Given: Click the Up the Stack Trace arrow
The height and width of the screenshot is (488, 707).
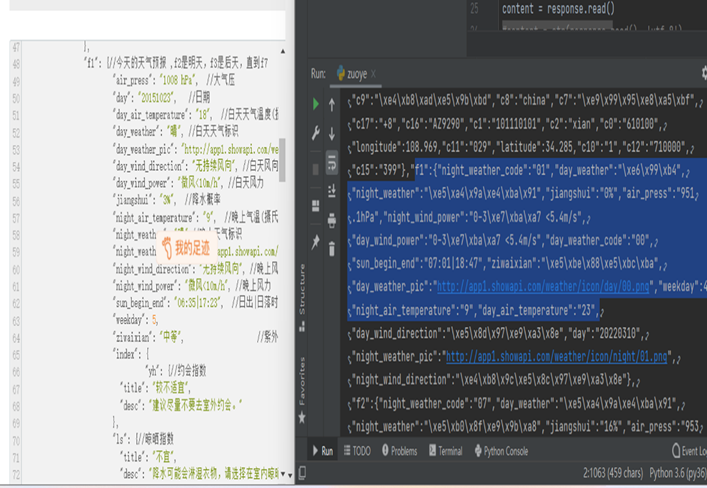Looking at the screenshot, I should click(332, 105).
